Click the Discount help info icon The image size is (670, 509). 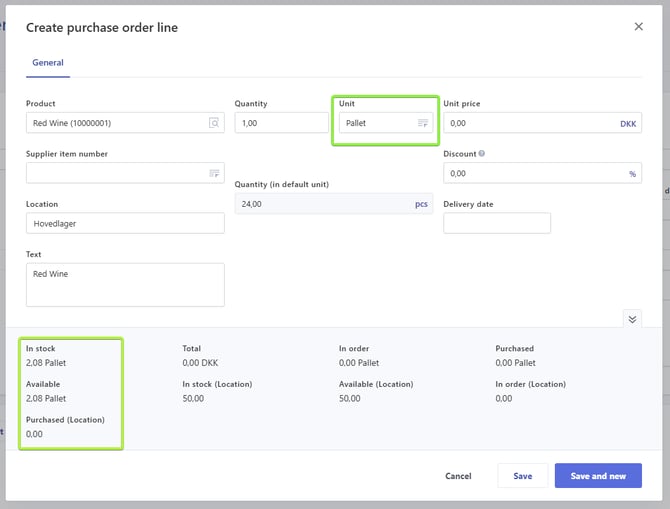482,154
